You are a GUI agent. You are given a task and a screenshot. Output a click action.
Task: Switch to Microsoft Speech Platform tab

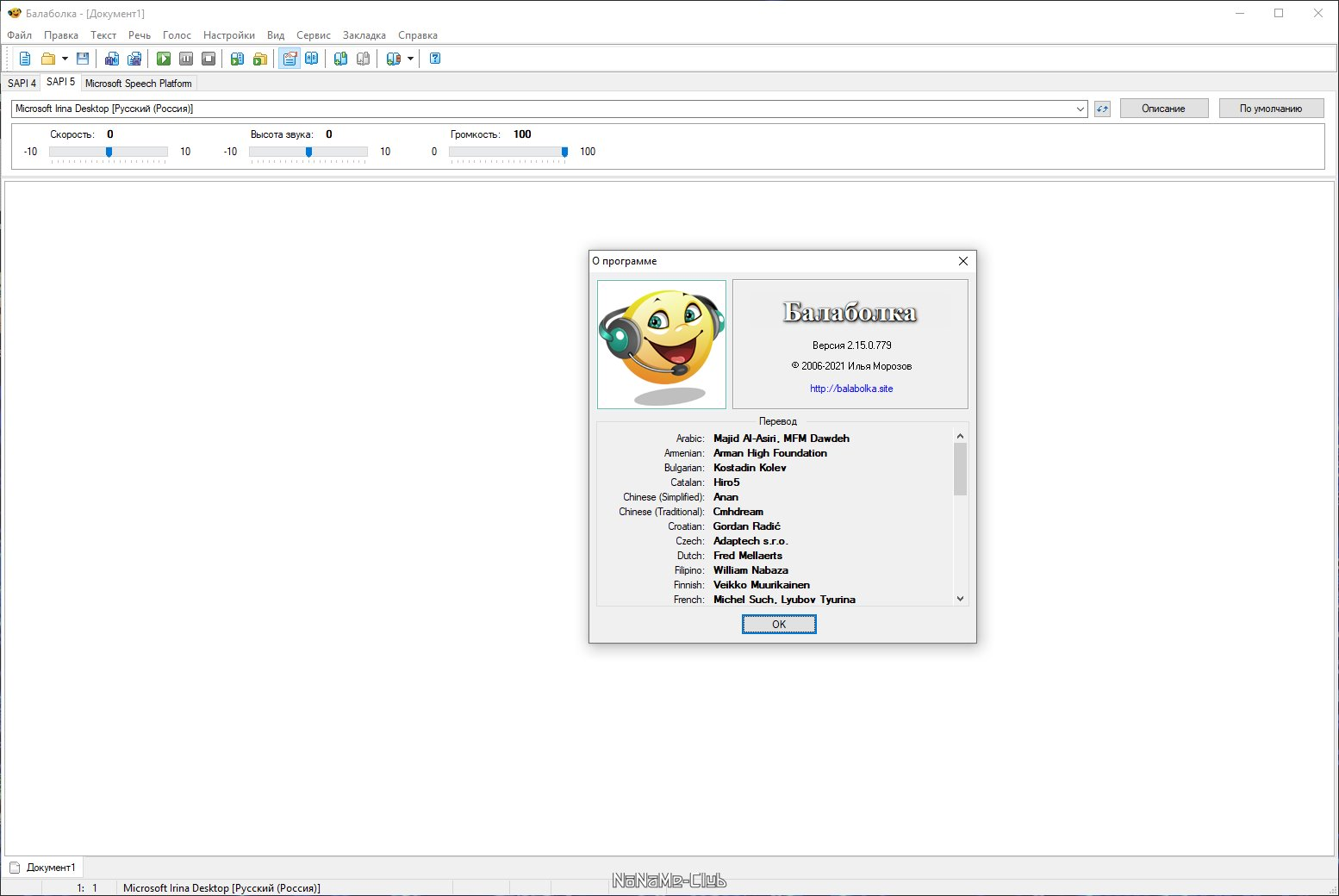pyautogui.click(x=139, y=84)
